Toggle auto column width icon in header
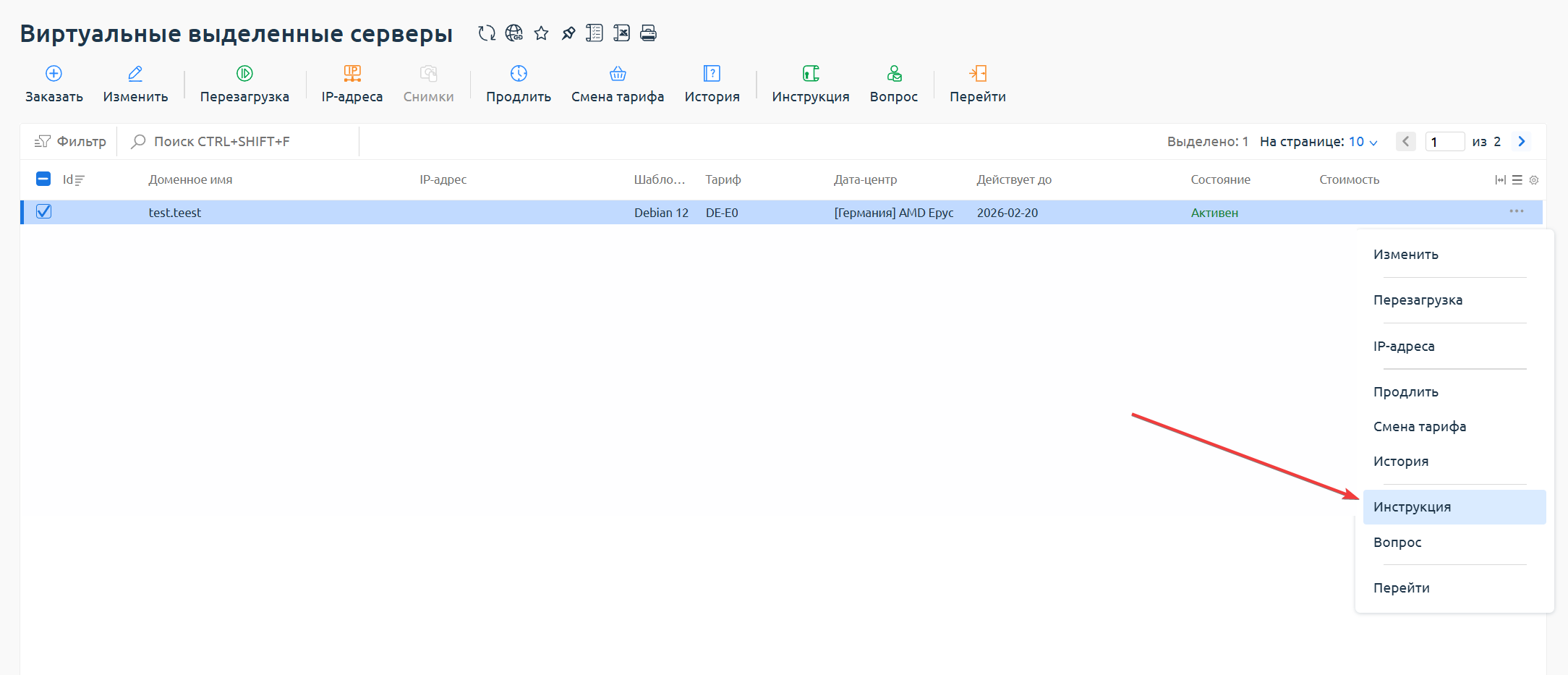Screen dimensions: 1568x675 click(1501, 180)
